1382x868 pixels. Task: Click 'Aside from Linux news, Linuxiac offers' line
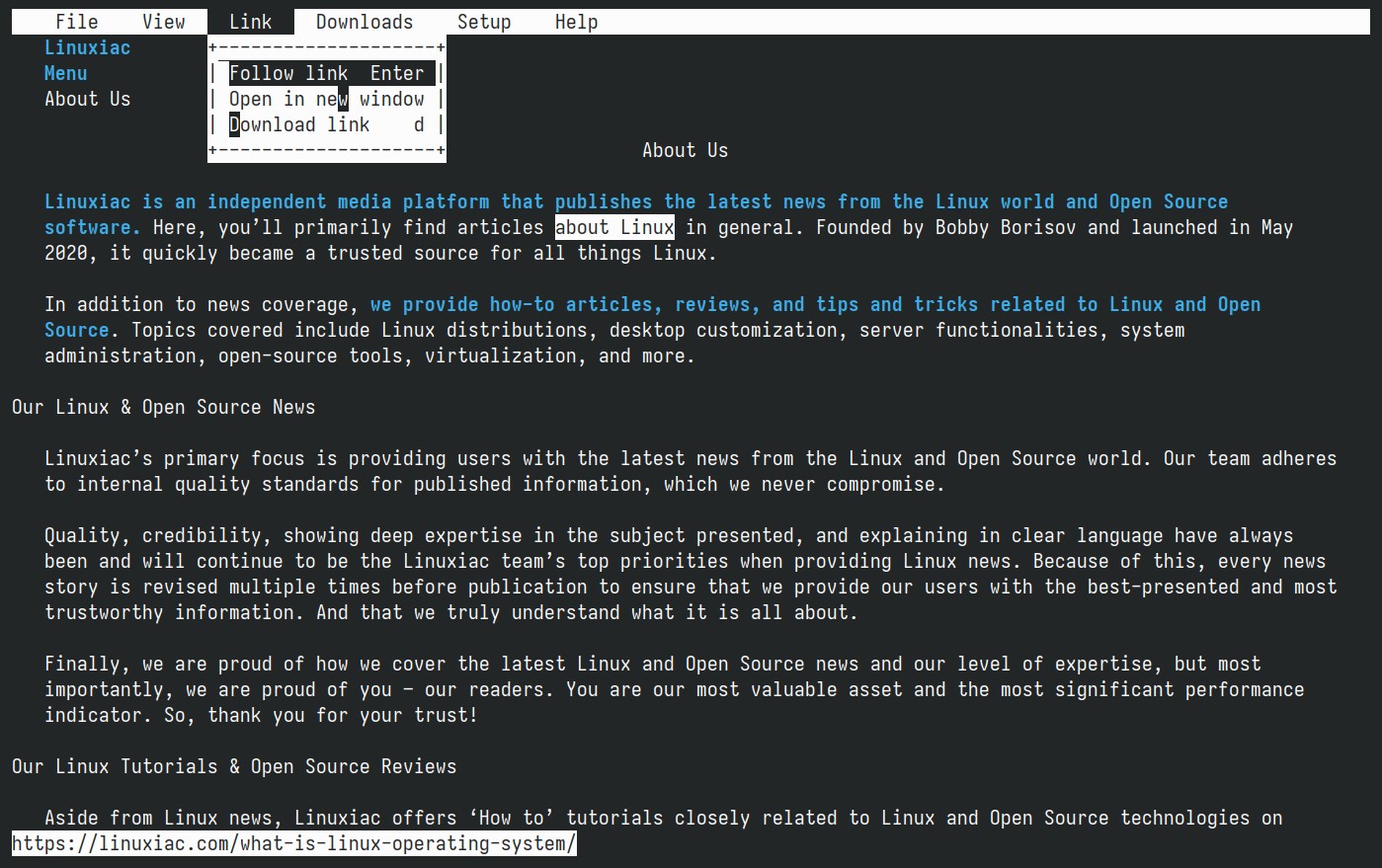(664, 818)
